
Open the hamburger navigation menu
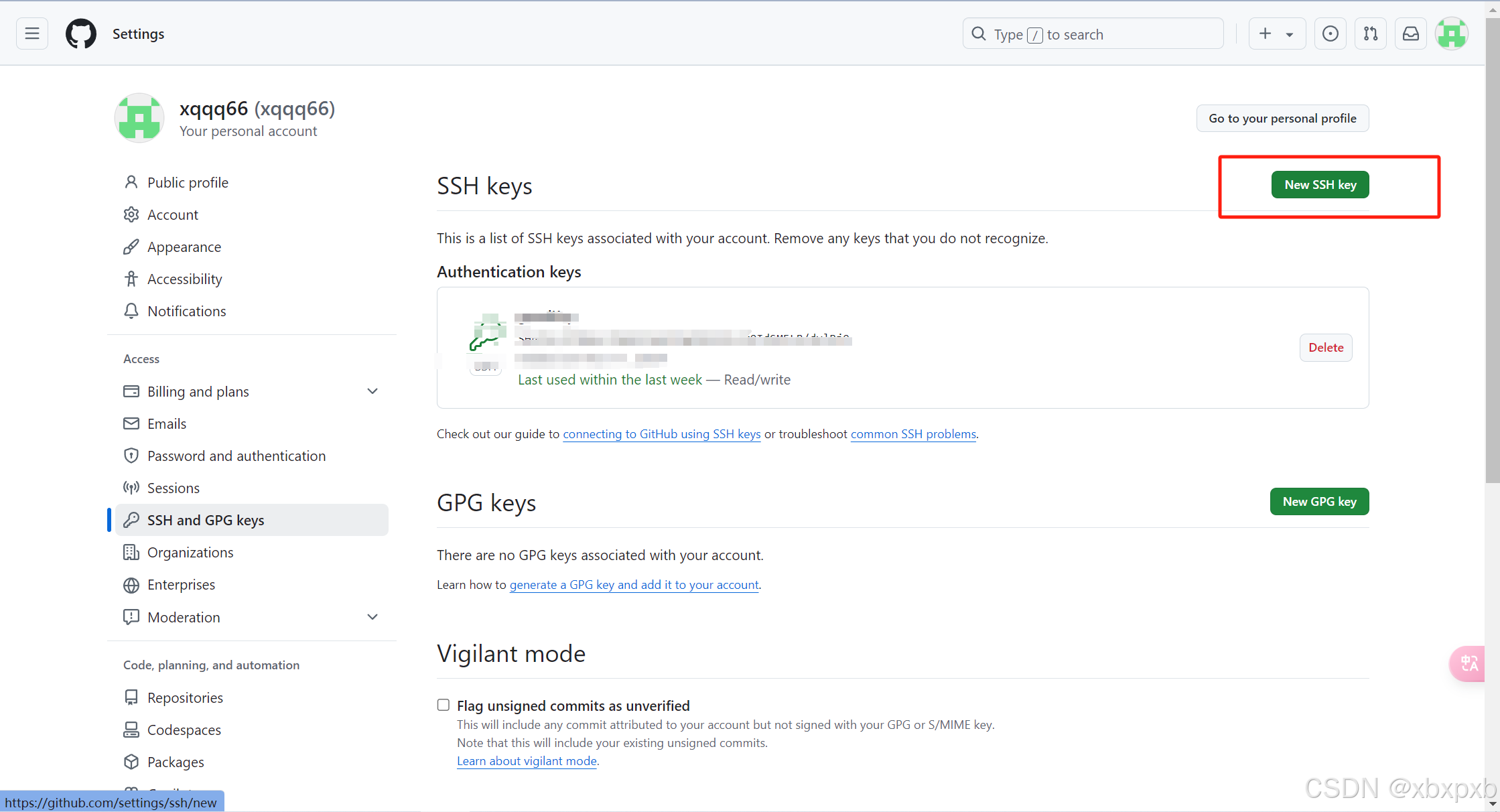[x=31, y=33]
